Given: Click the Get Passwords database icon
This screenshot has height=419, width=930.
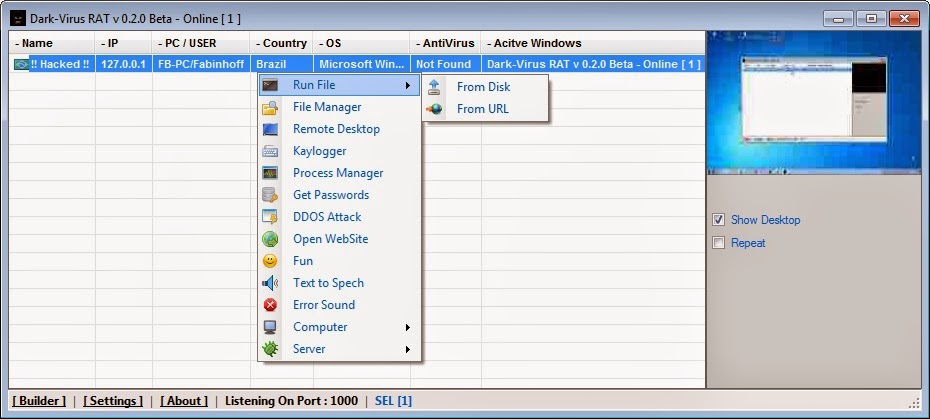Looking at the screenshot, I should point(270,195).
